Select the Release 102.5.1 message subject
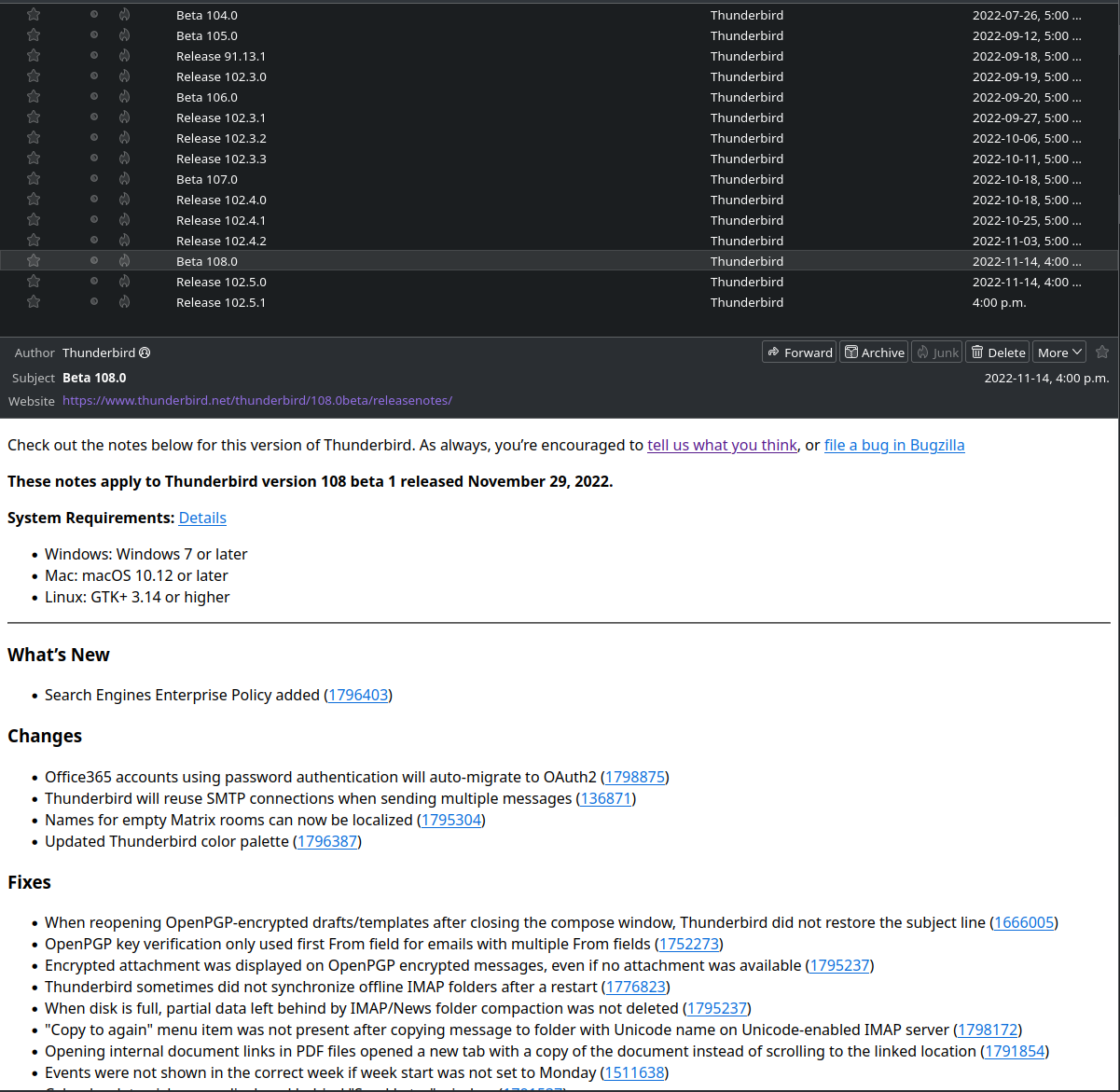This screenshot has height=1092, width=1120. coord(221,302)
